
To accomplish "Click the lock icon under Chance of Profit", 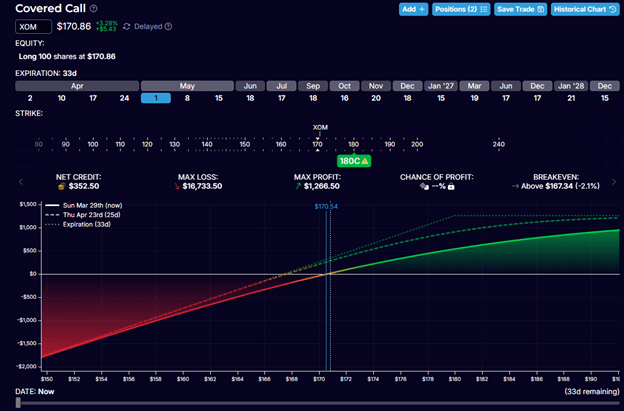I will click(x=451, y=186).
